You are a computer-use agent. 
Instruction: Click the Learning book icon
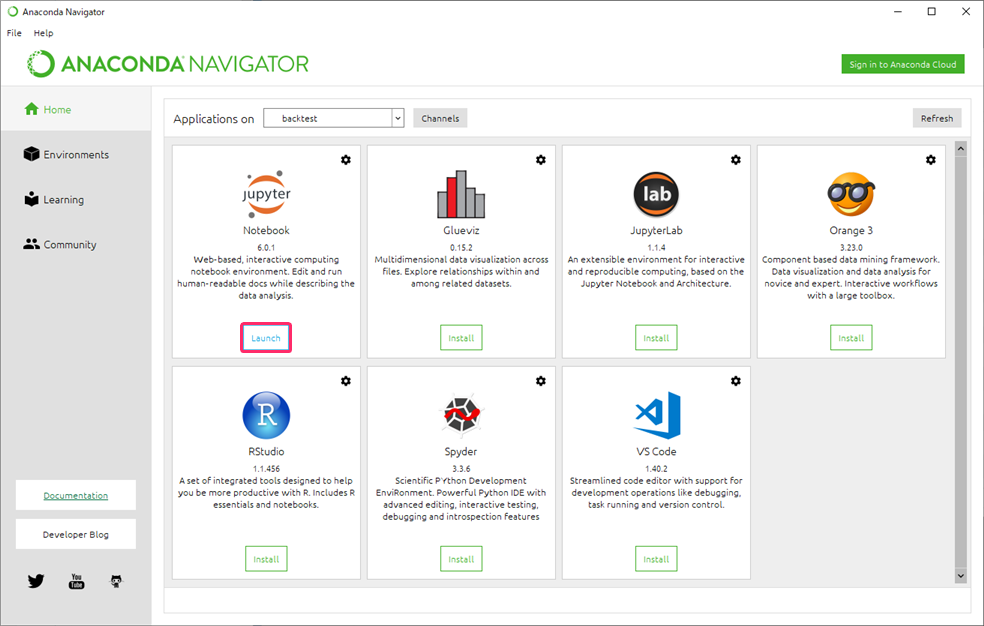[31, 199]
